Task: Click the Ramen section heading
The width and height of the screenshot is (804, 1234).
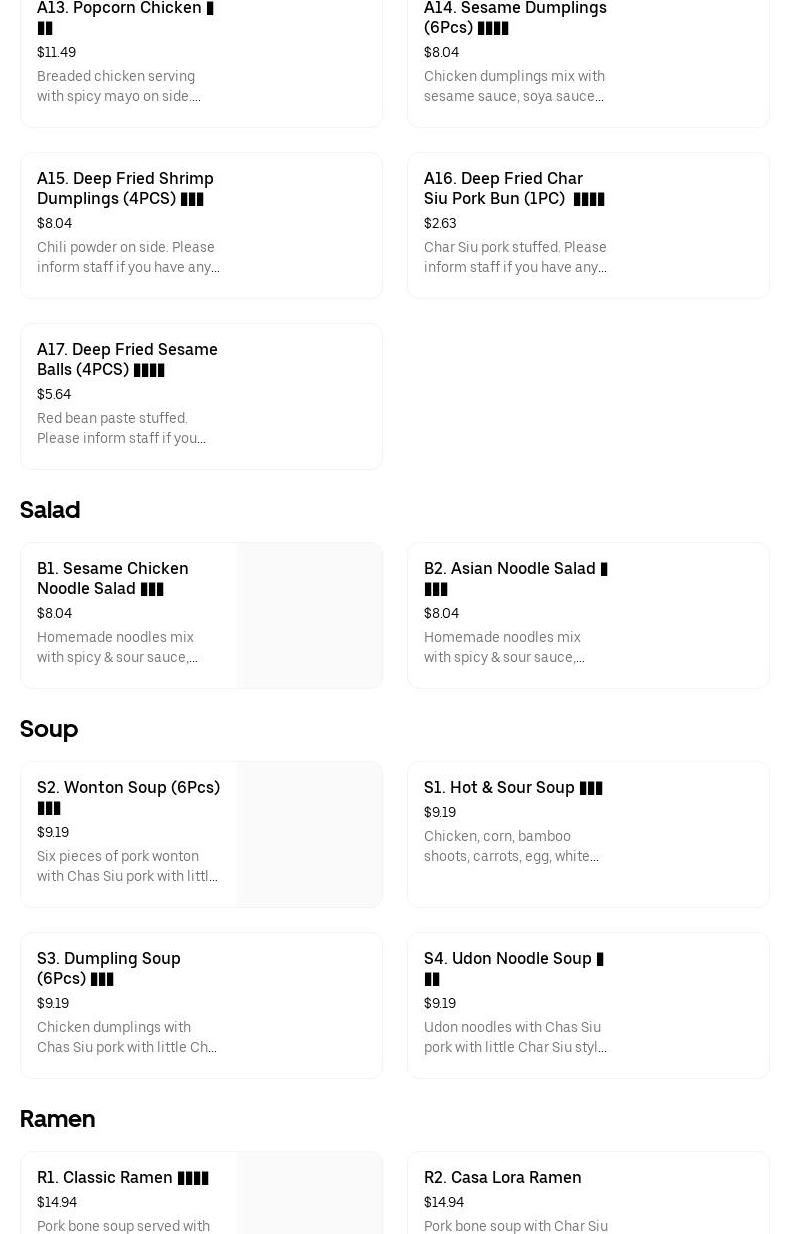Action: point(57,1119)
